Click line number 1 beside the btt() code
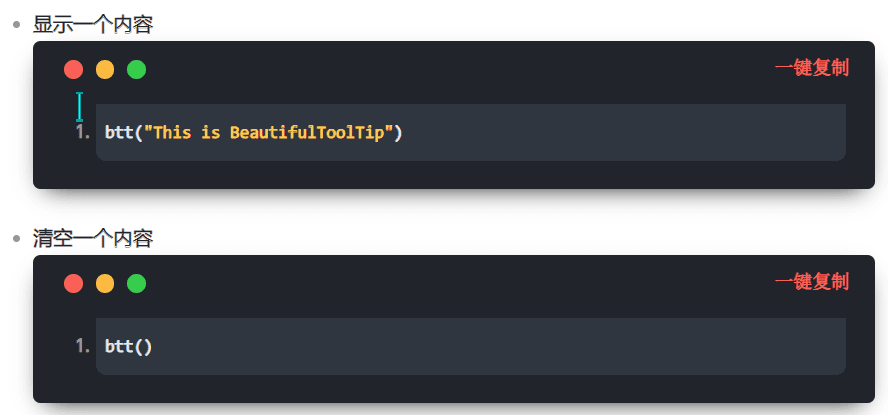The width and height of the screenshot is (888, 415). (x=83, y=346)
